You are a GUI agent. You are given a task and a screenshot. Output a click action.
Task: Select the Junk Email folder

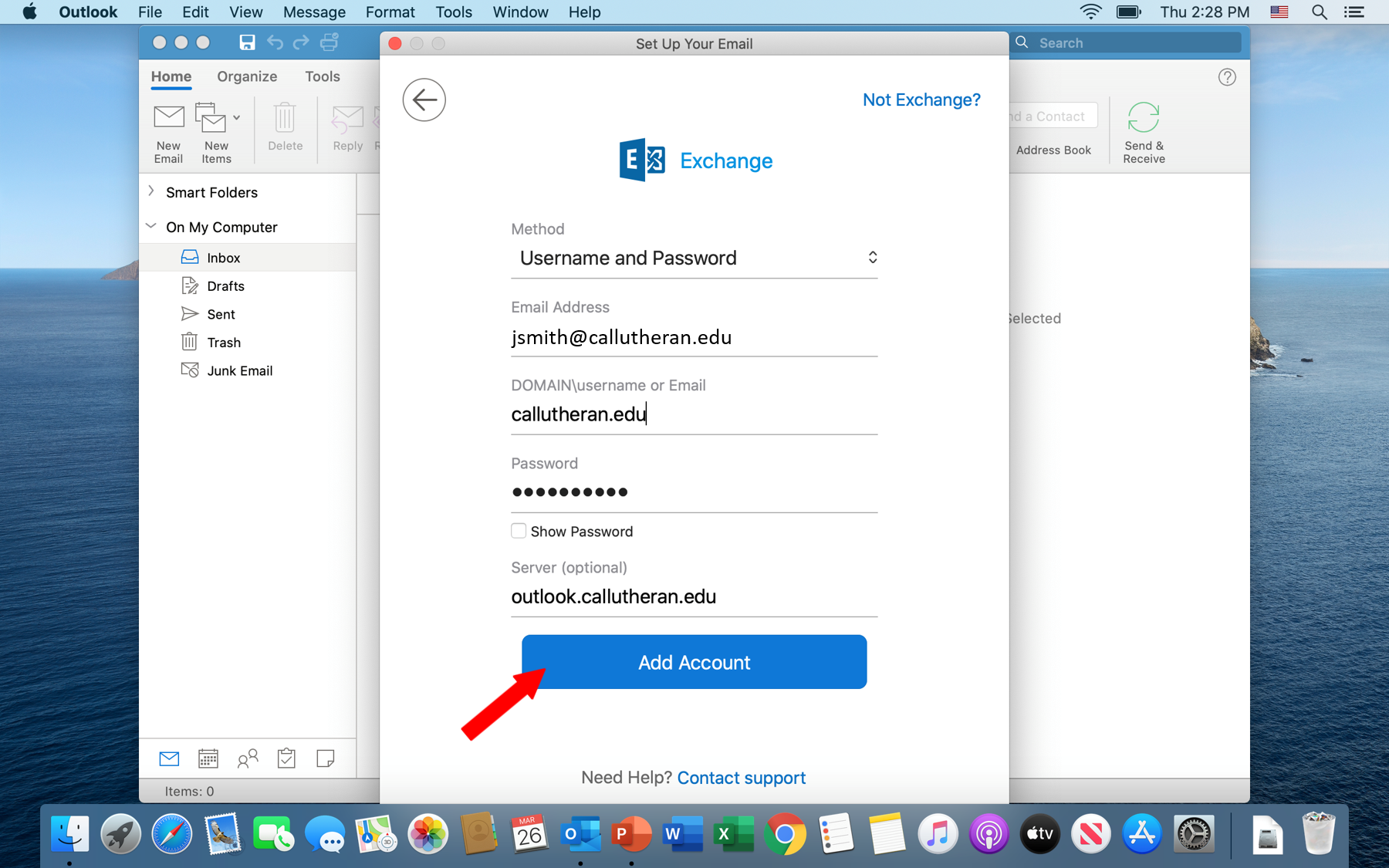[x=247, y=370]
